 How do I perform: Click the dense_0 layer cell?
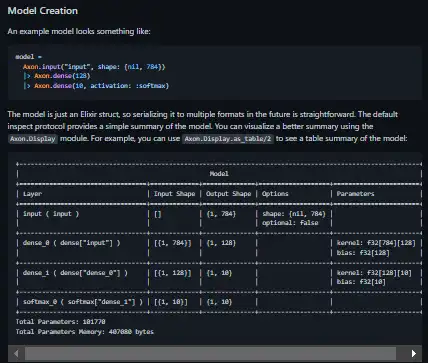tap(72, 243)
